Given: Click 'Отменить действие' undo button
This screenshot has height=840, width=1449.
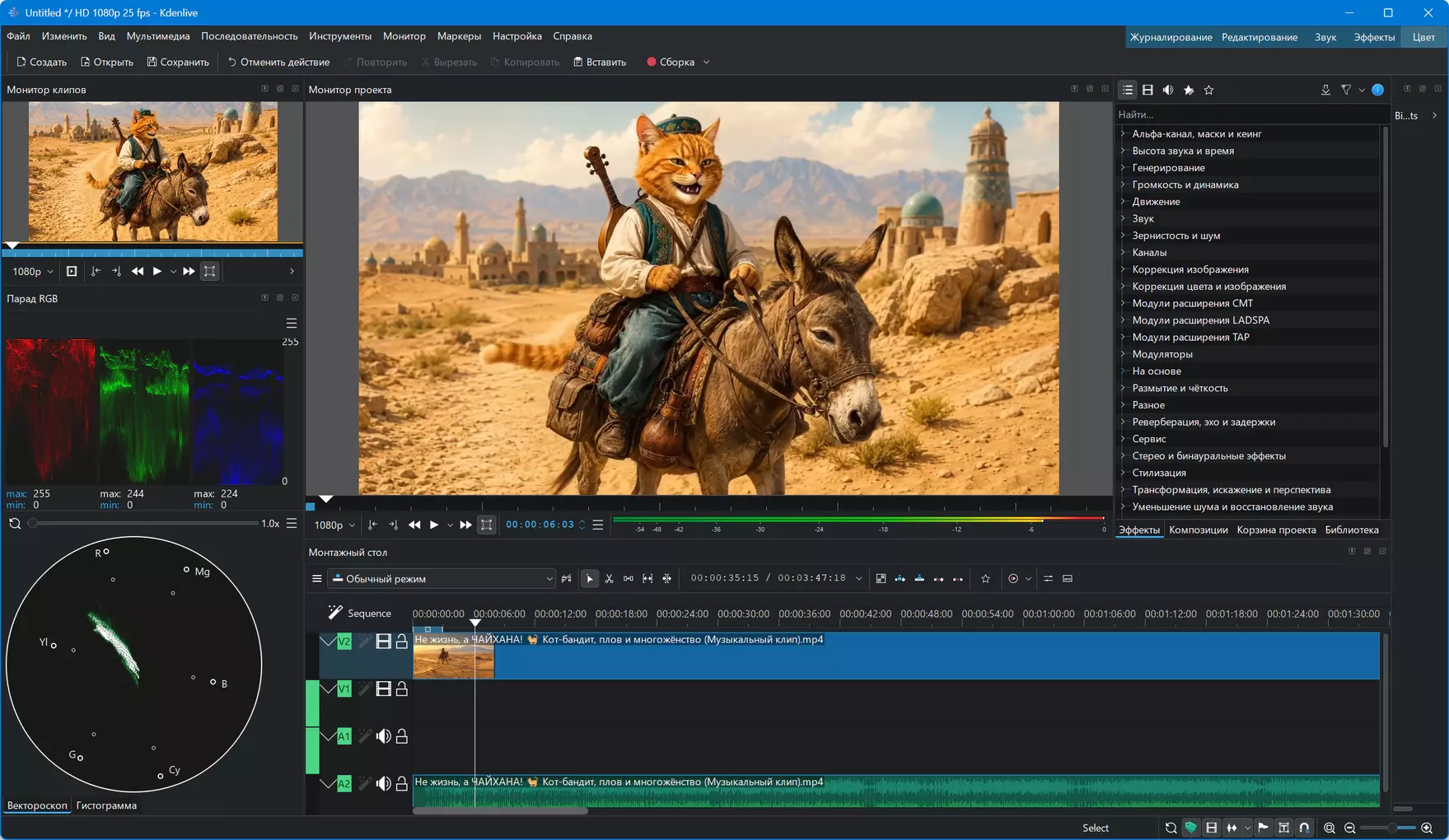Looking at the screenshot, I should point(278,62).
